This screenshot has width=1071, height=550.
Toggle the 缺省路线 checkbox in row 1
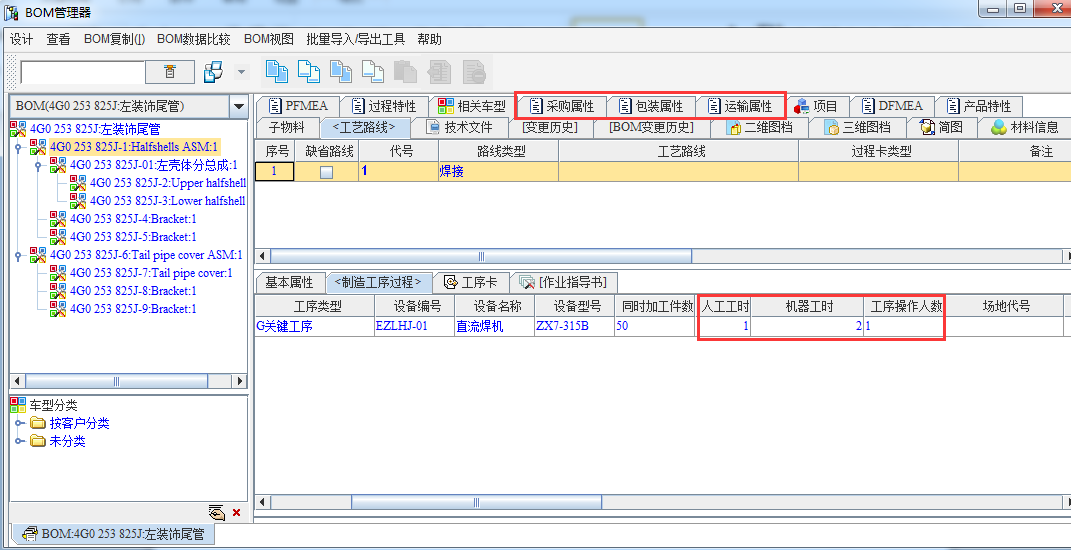[326, 173]
